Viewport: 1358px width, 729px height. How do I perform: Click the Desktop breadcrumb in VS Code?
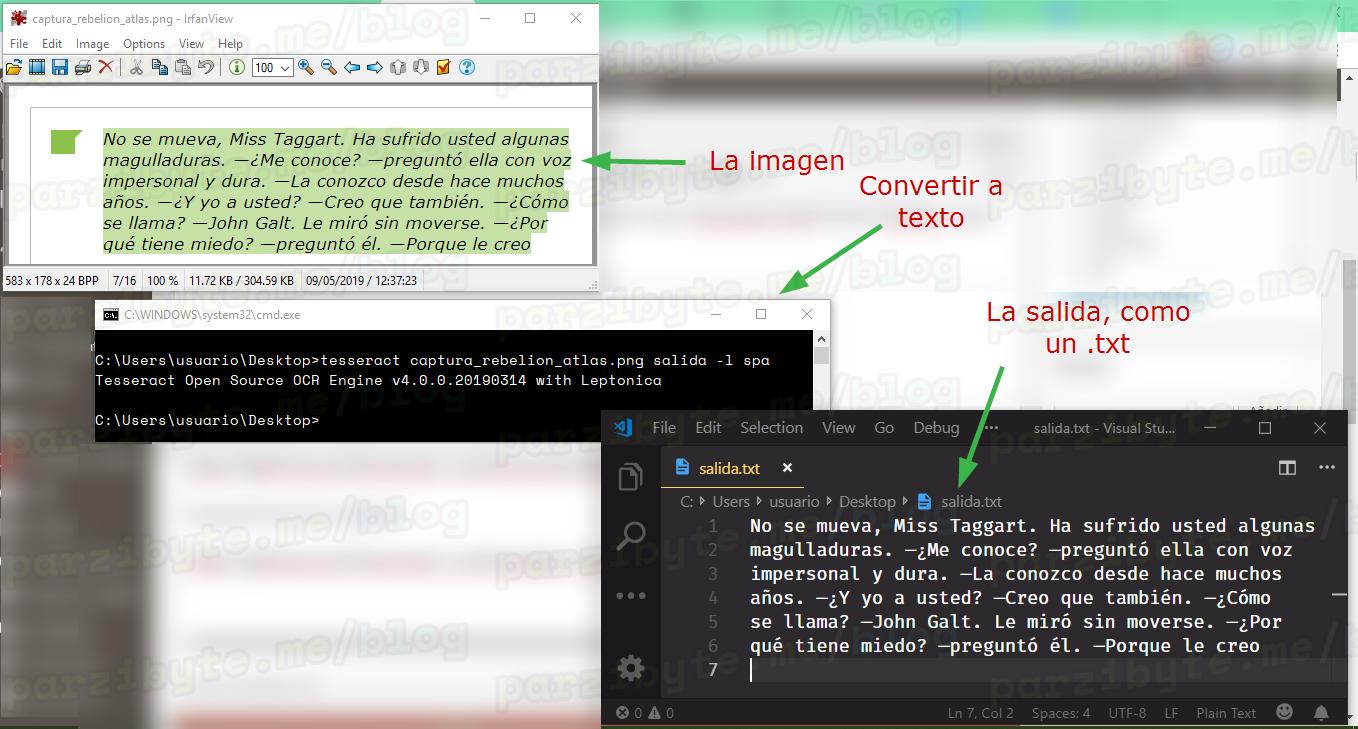point(867,502)
